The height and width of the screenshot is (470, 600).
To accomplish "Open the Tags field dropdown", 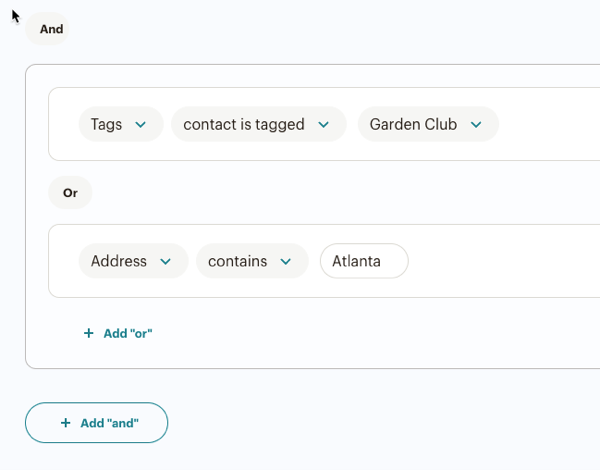I will click(119, 125).
